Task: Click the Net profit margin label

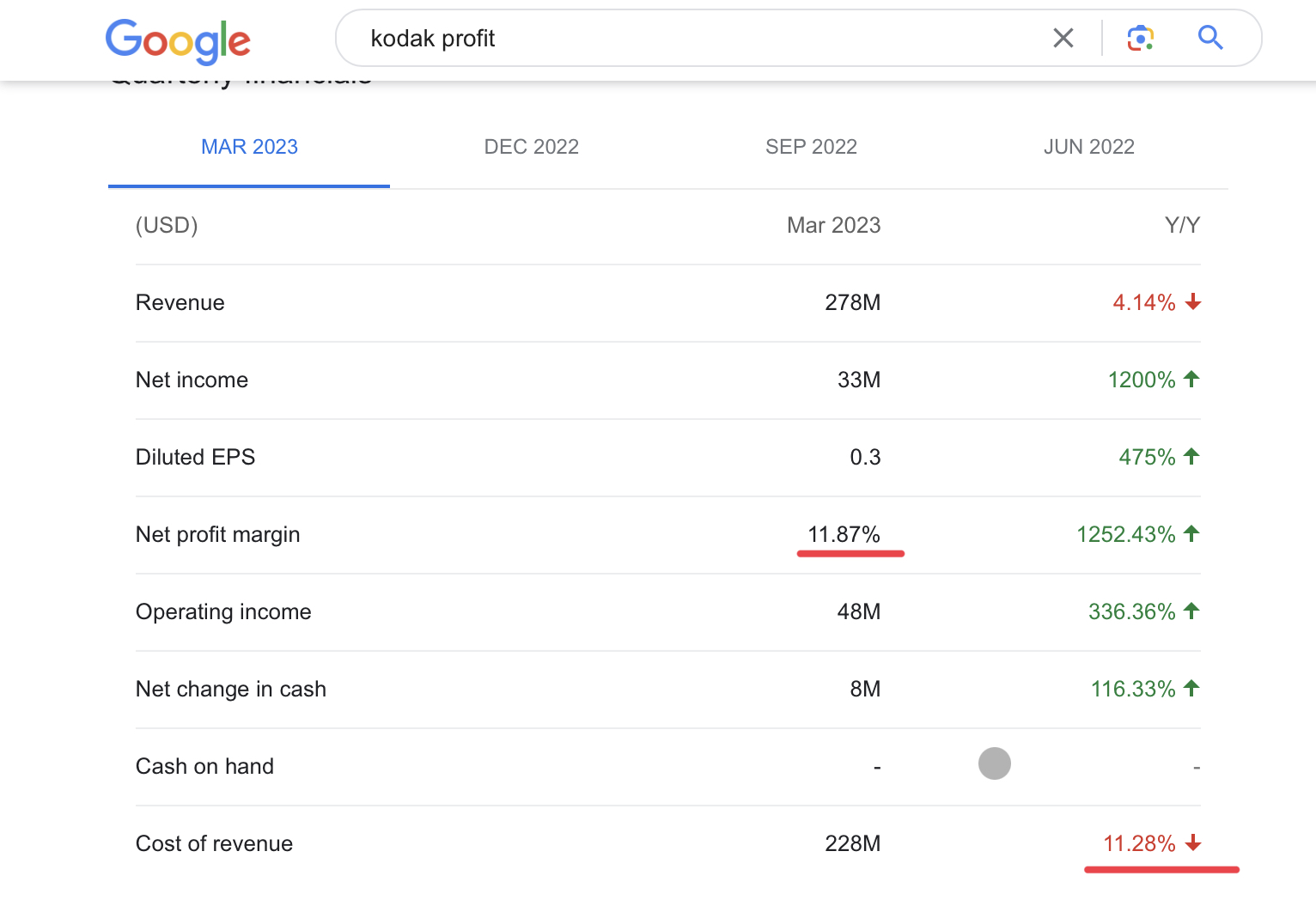Action: (x=218, y=534)
